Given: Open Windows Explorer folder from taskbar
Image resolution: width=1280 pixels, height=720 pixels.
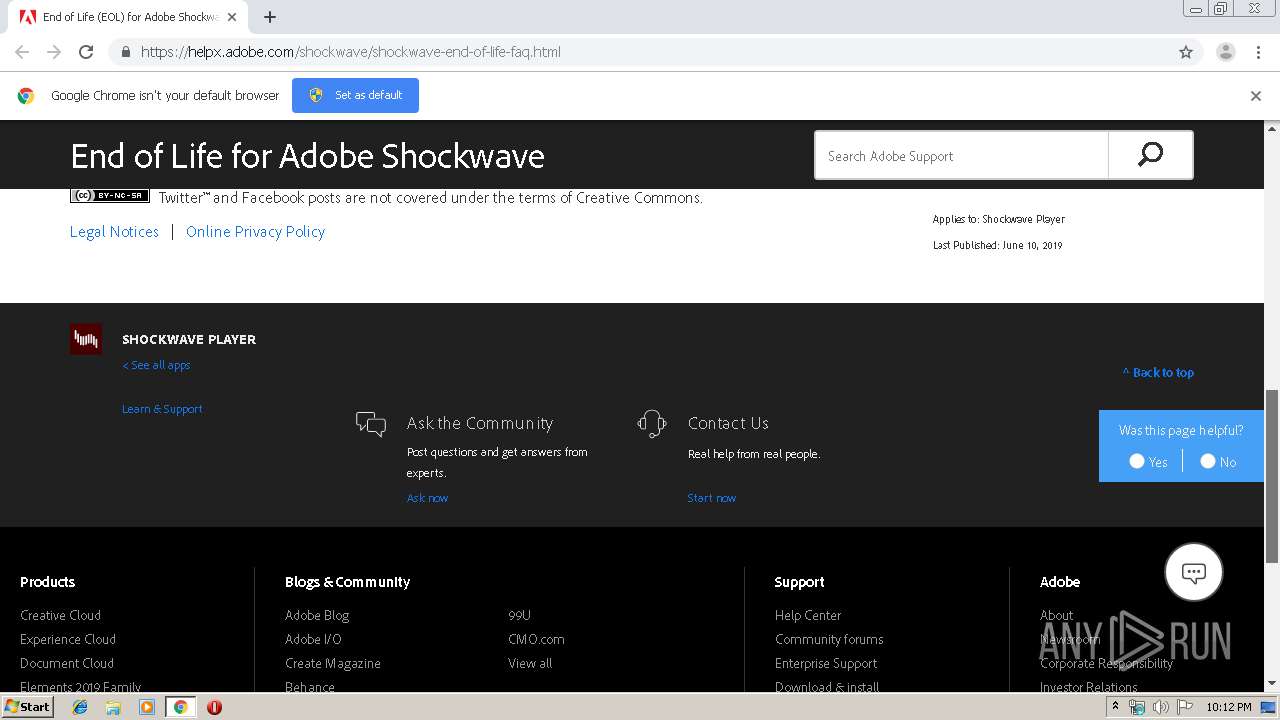Looking at the screenshot, I should pyautogui.click(x=113, y=707).
